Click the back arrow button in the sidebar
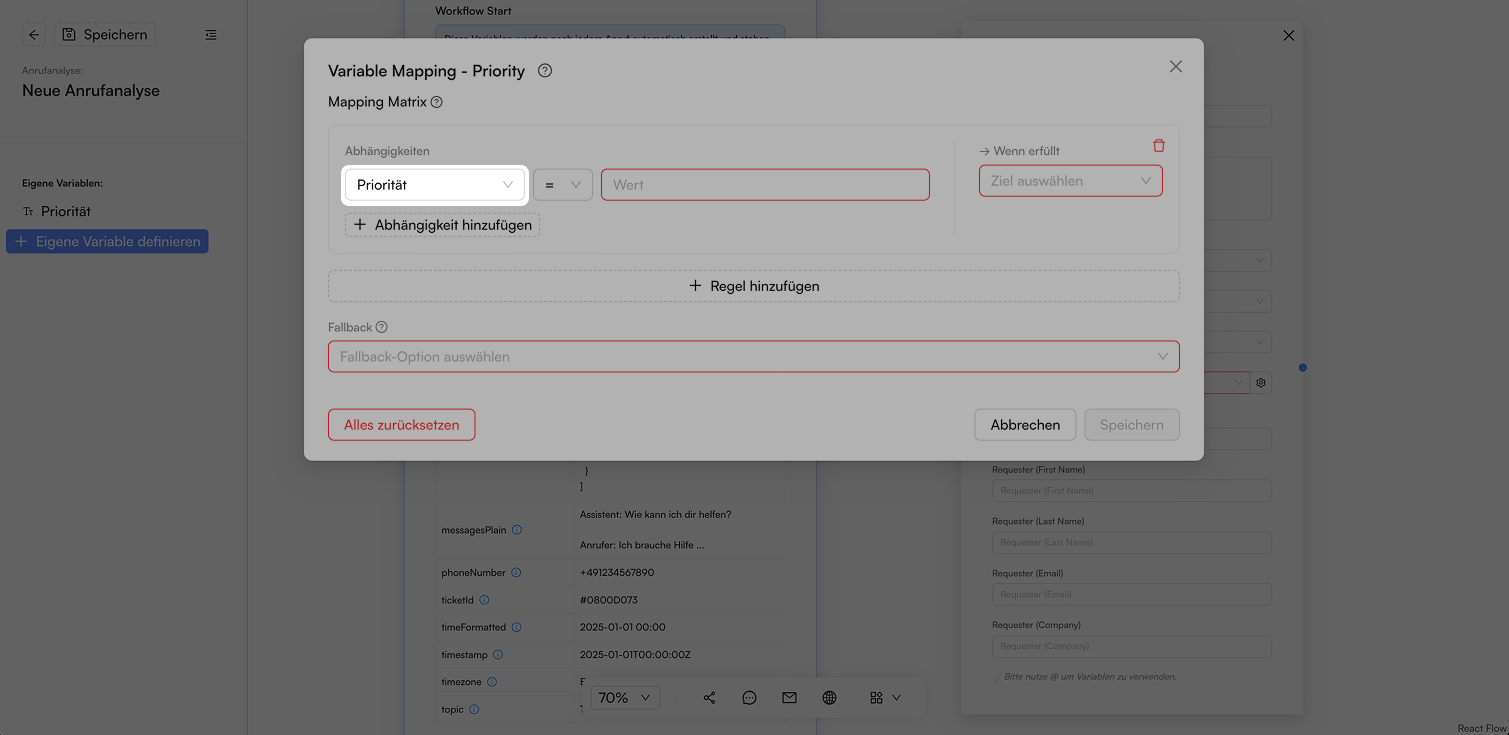Screen dimensions: 1509x735 point(34,34)
